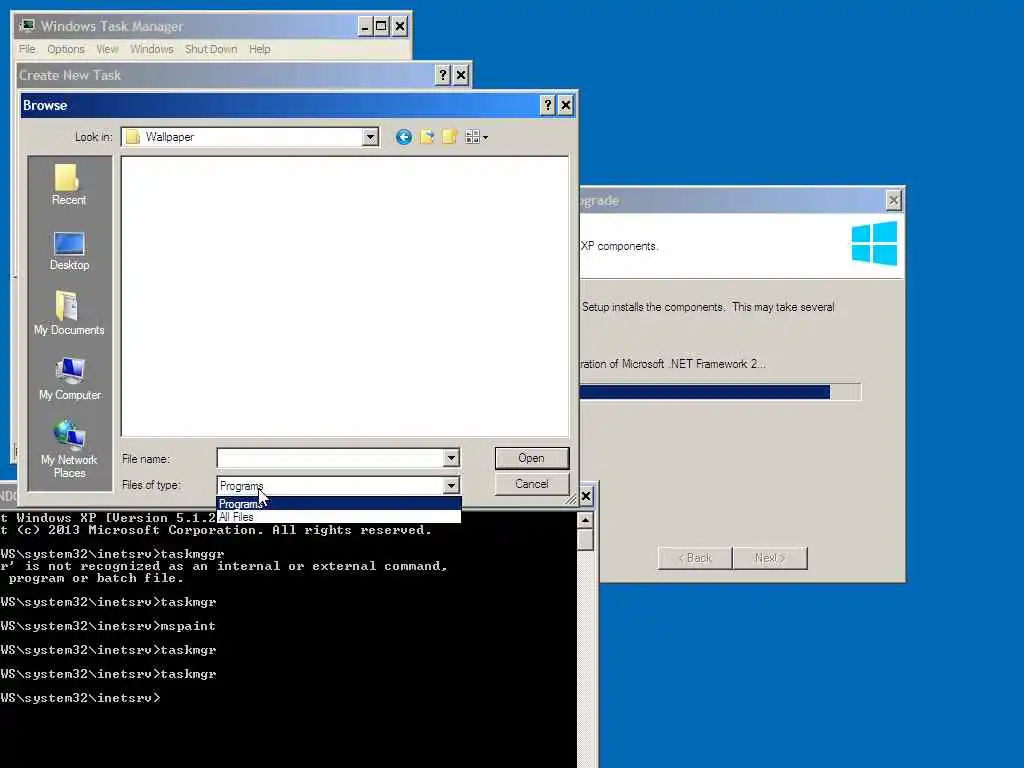Open the Windows menu in Task Manager
1024x768 pixels.
tap(152, 49)
